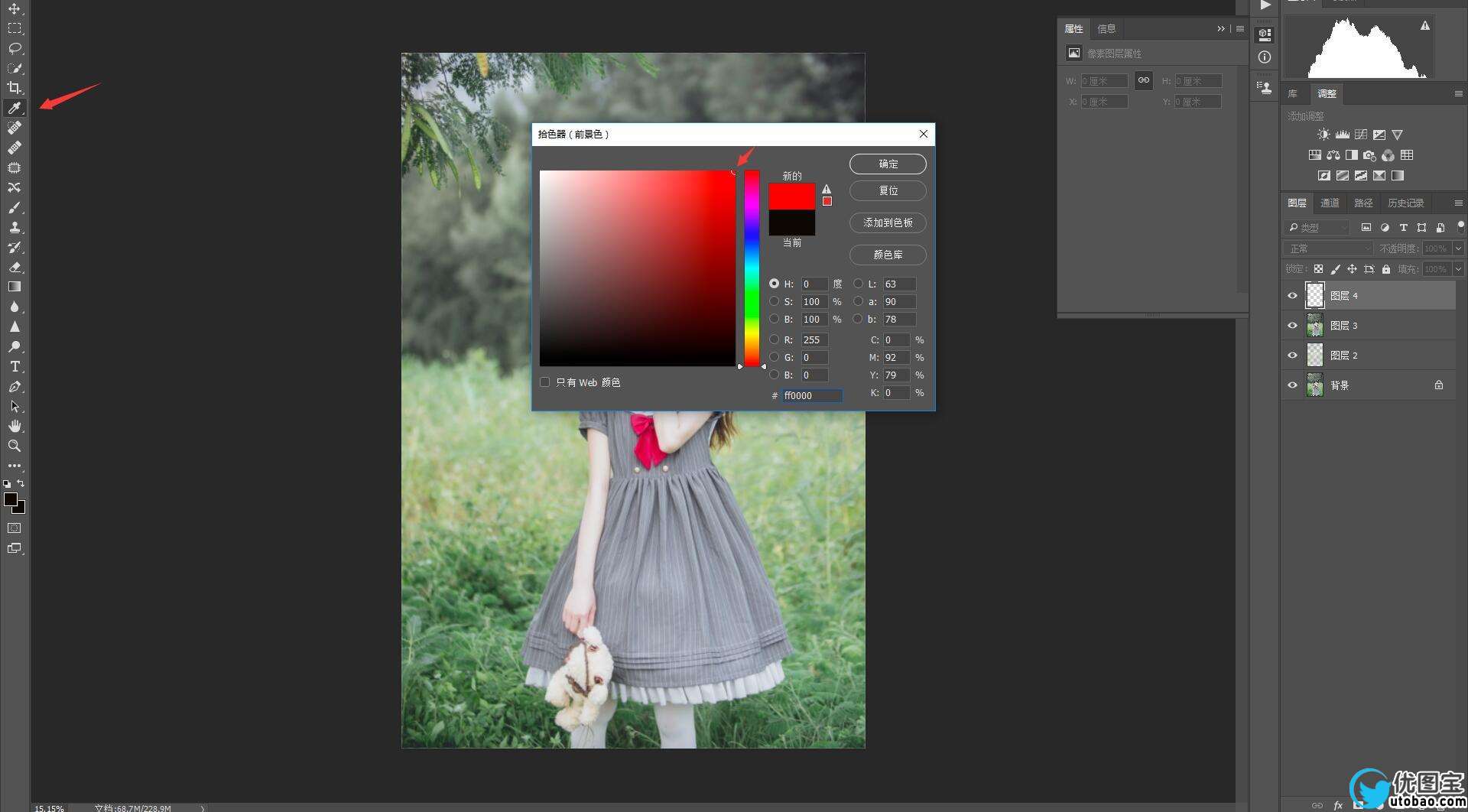This screenshot has height=812, width=1468.
Task: Select the S saturation radio button
Action: pos(774,301)
